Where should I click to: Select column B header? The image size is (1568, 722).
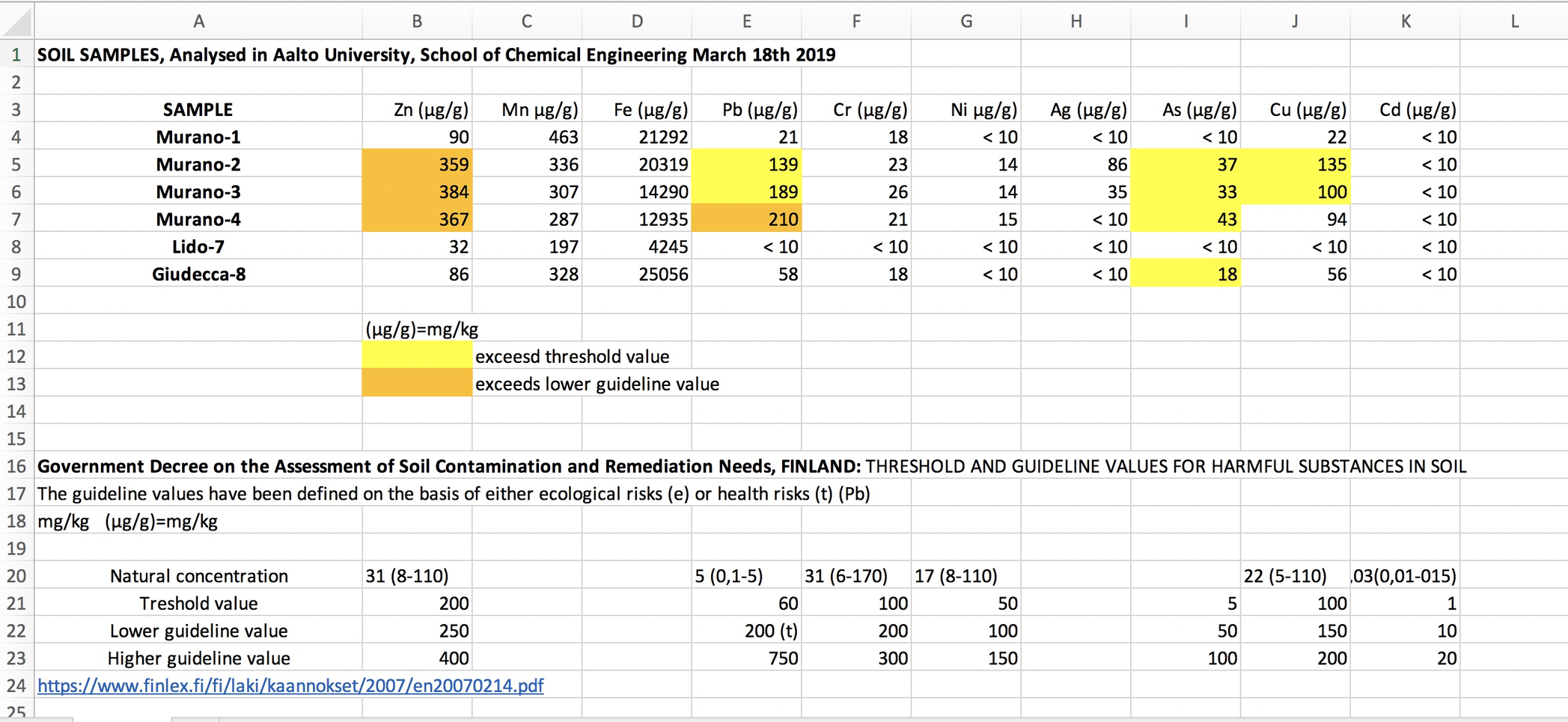click(x=417, y=21)
